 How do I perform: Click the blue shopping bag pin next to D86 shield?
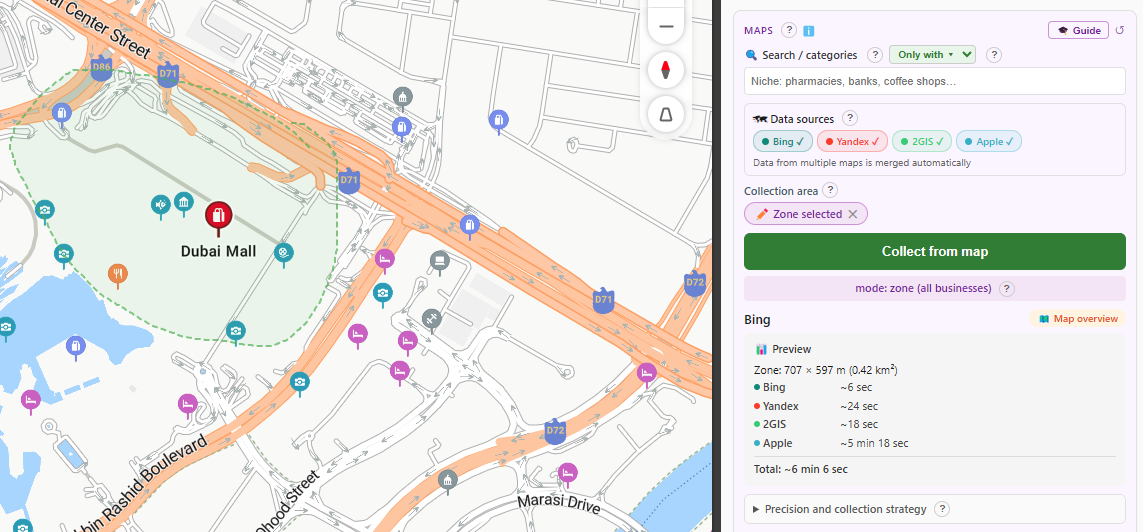(x=61, y=113)
